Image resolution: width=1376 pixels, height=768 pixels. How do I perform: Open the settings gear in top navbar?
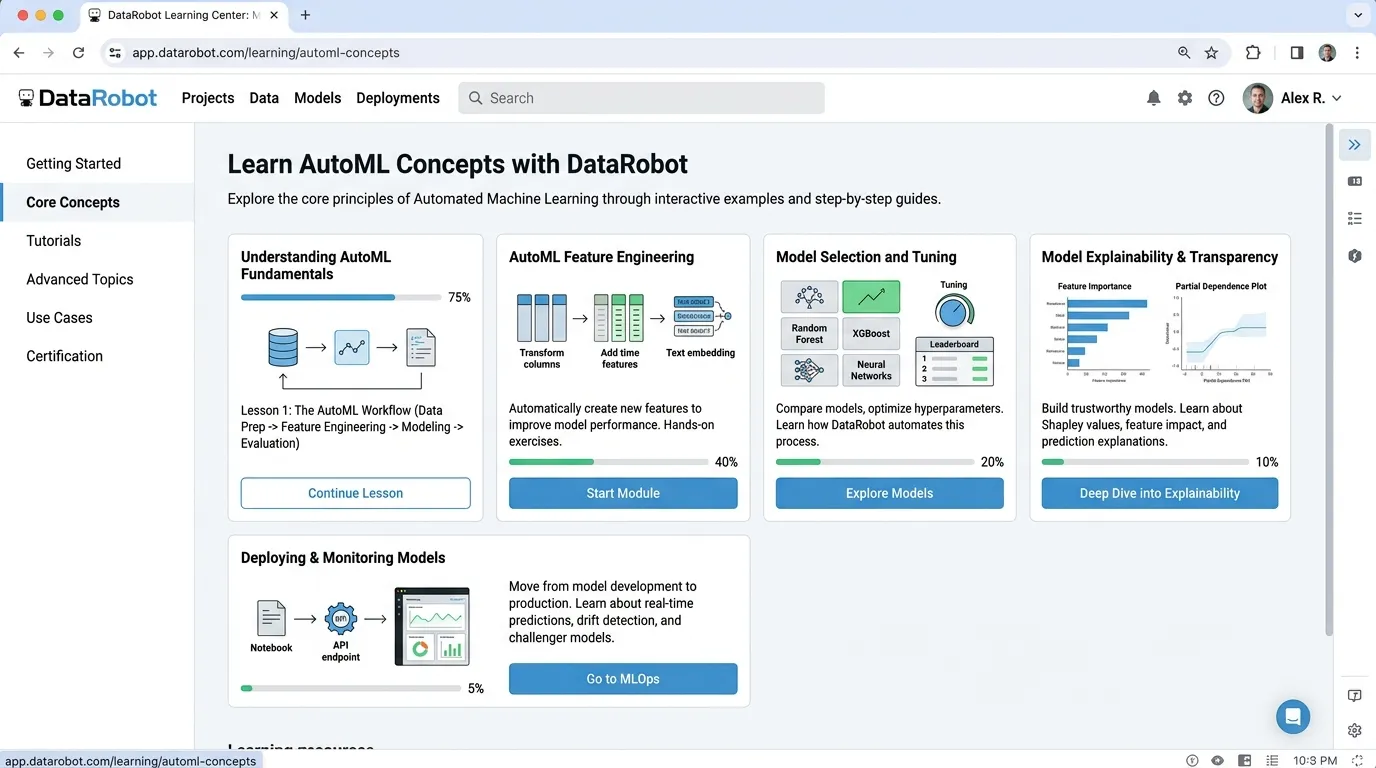1185,98
